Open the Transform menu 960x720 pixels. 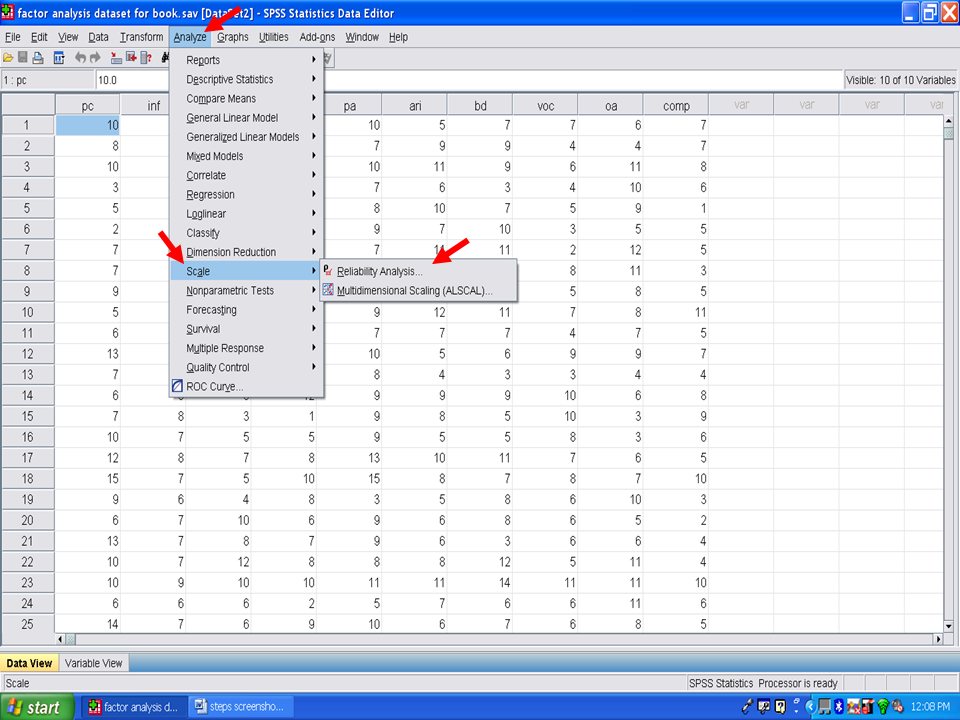click(x=141, y=37)
